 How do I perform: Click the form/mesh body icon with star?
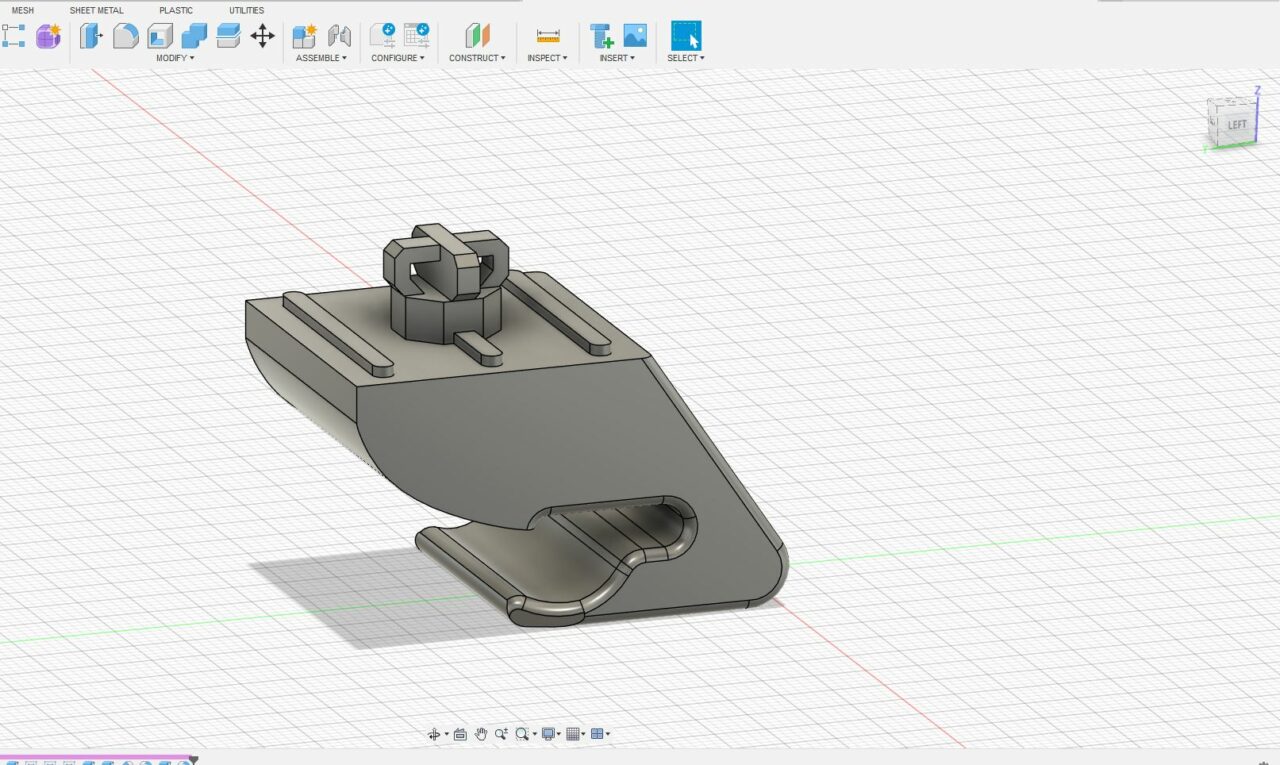coord(48,36)
